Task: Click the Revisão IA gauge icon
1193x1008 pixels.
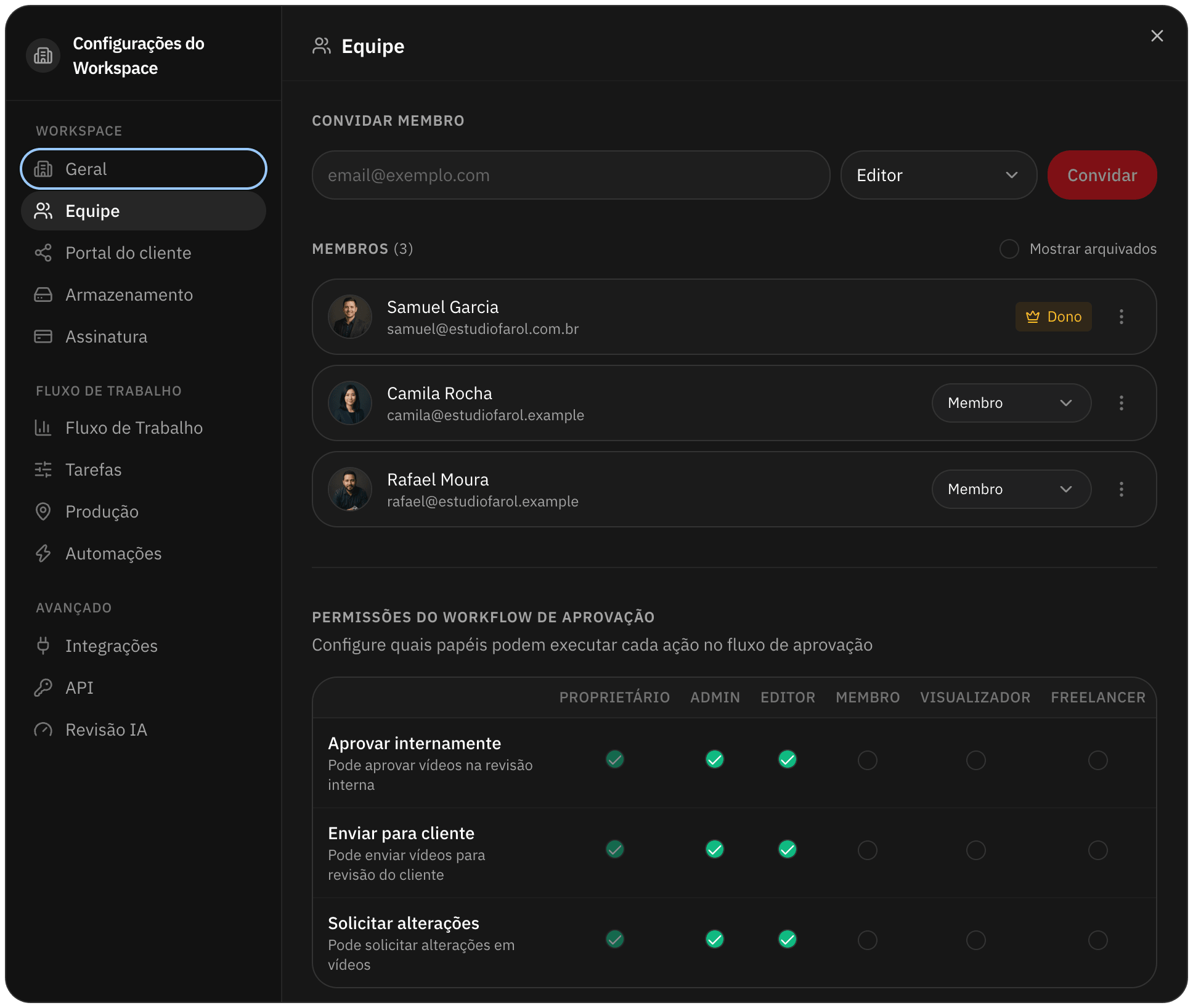Action: pos(43,730)
